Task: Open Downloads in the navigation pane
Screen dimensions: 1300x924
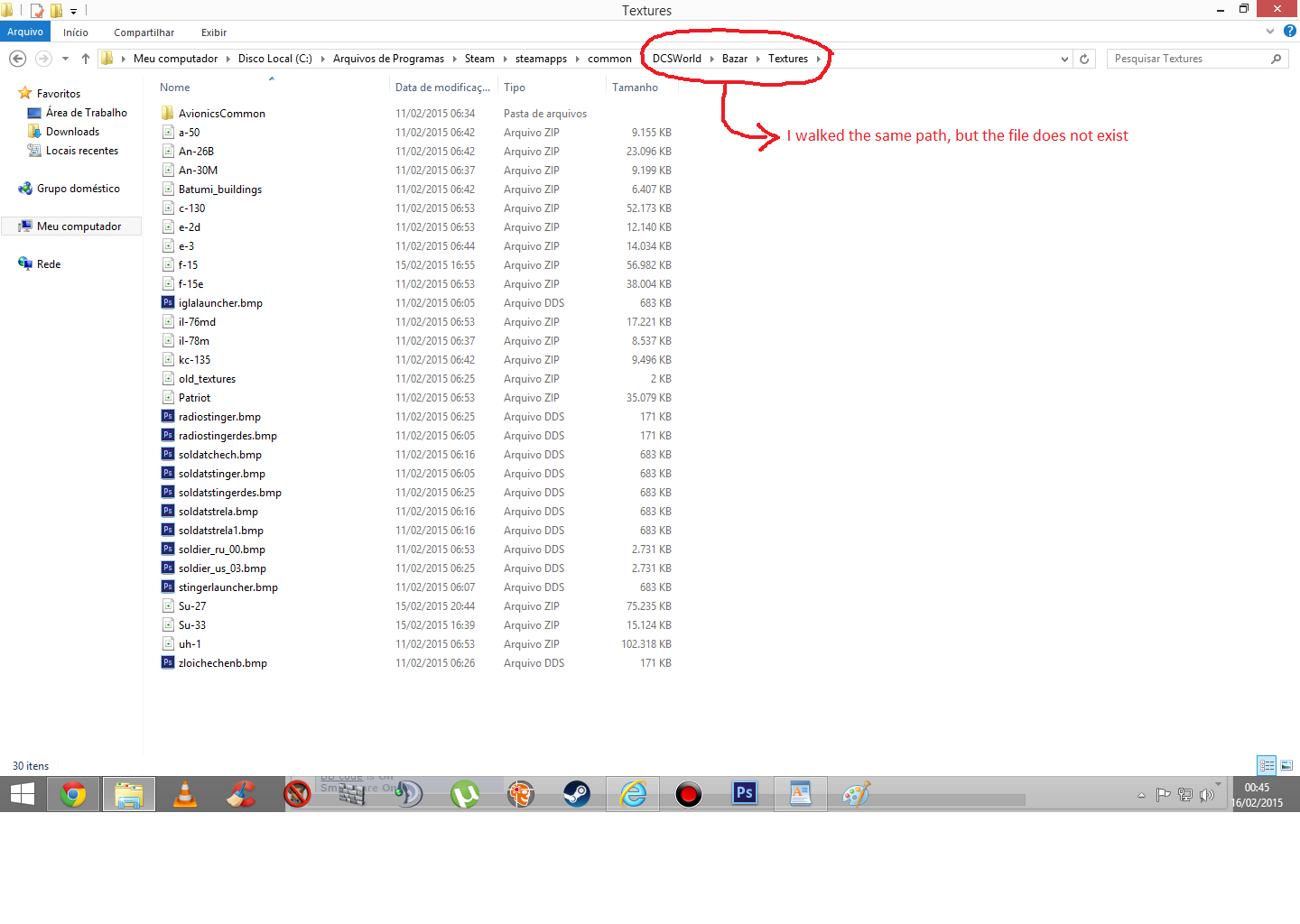Action: click(72, 132)
